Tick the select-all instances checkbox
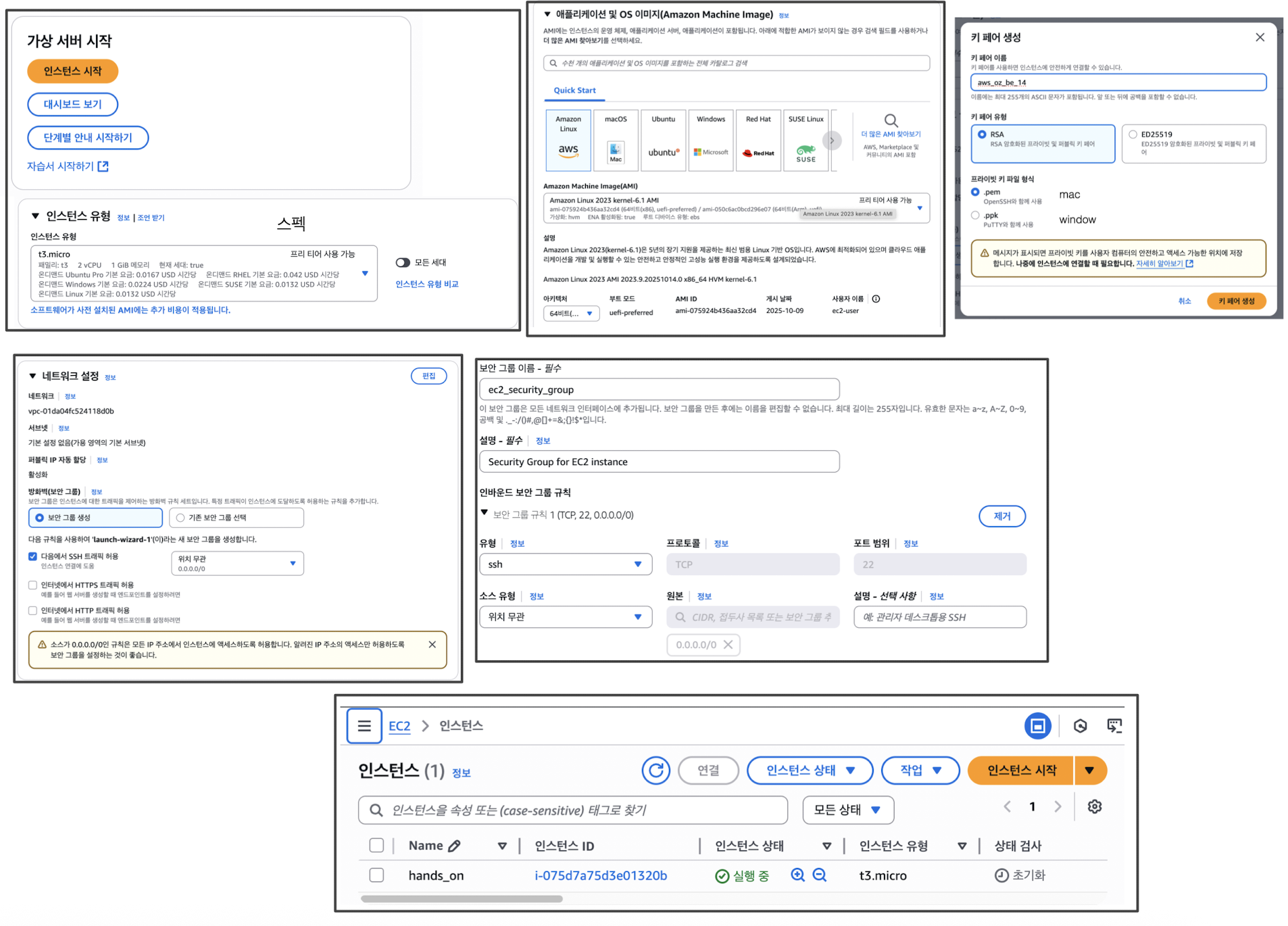Image resolution: width=1288 pixels, height=926 pixels. pyautogui.click(x=376, y=846)
